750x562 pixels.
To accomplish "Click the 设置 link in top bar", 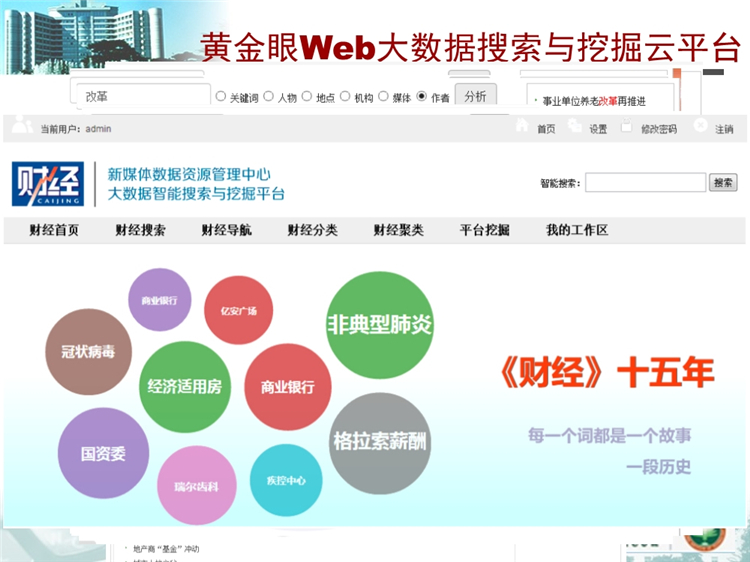I will pos(598,129).
